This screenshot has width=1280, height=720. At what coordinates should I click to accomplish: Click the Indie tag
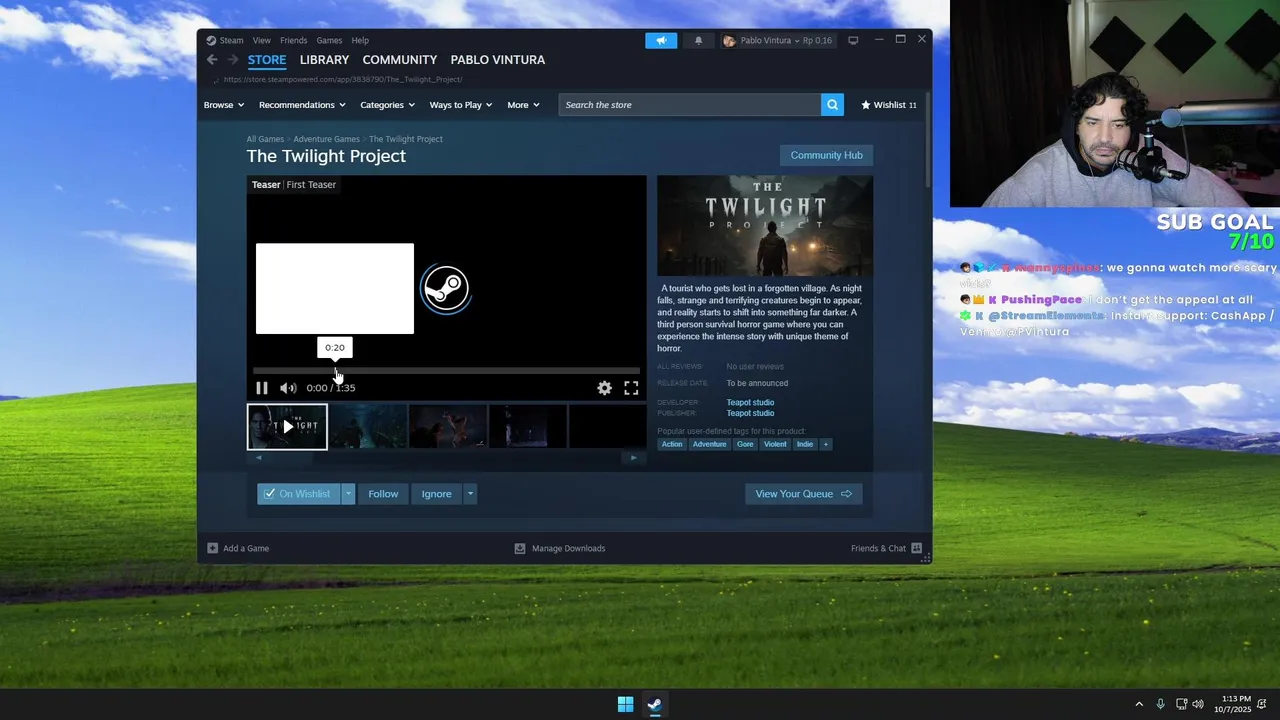pos(805,444)
